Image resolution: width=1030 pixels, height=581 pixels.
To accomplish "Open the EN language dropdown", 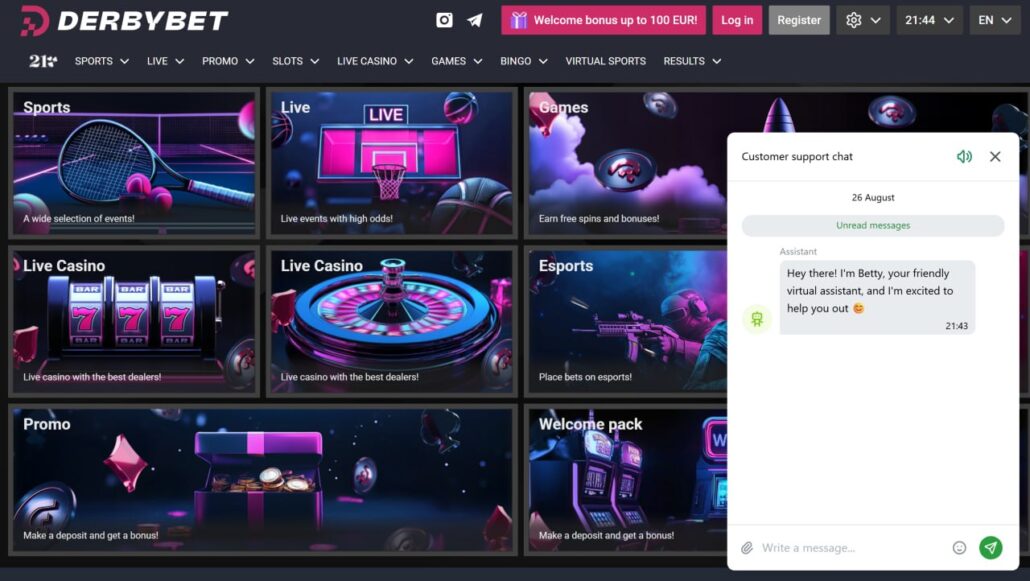I will point(995,20).
